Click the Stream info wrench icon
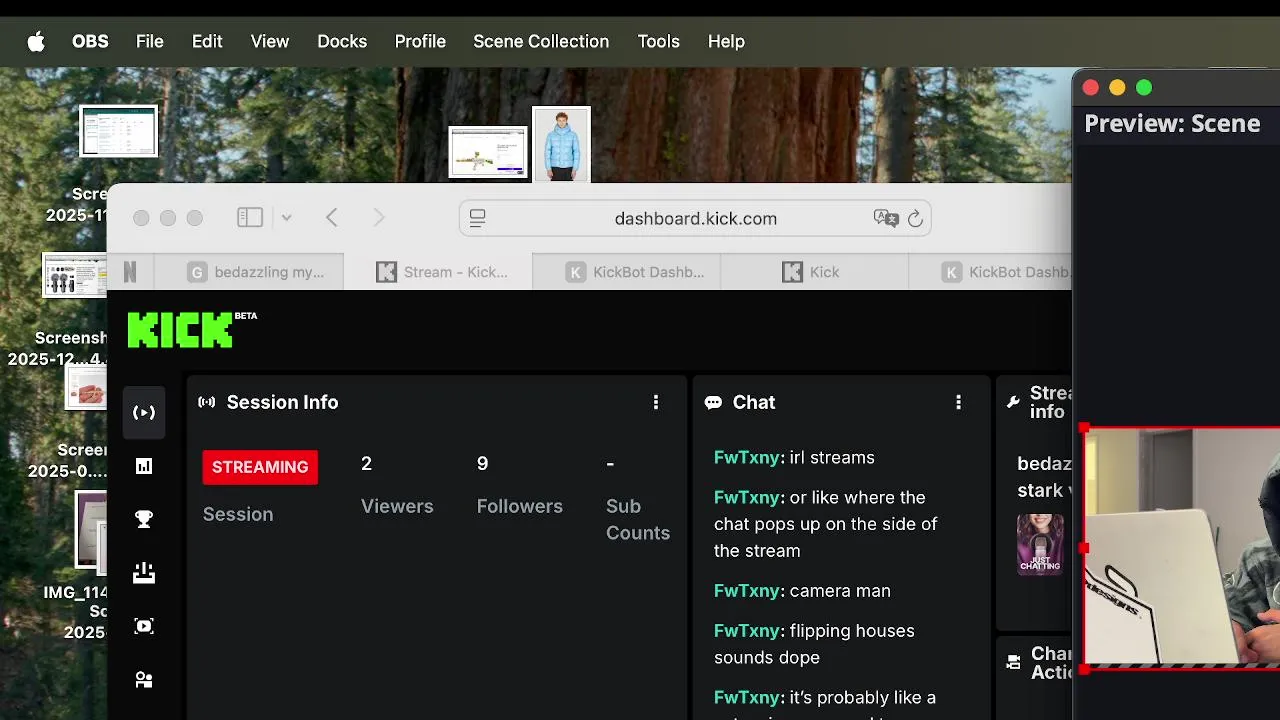This screenshot has height=720, width=1280. 1013,402
